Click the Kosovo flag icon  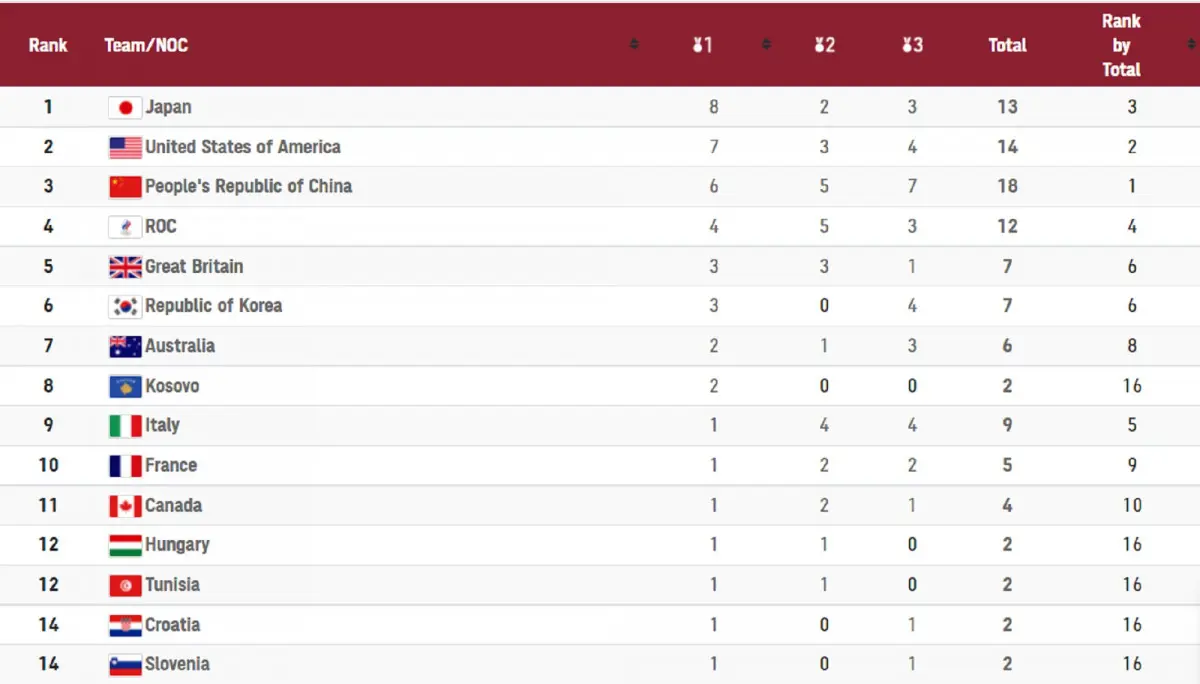click(x=125, y=386)
